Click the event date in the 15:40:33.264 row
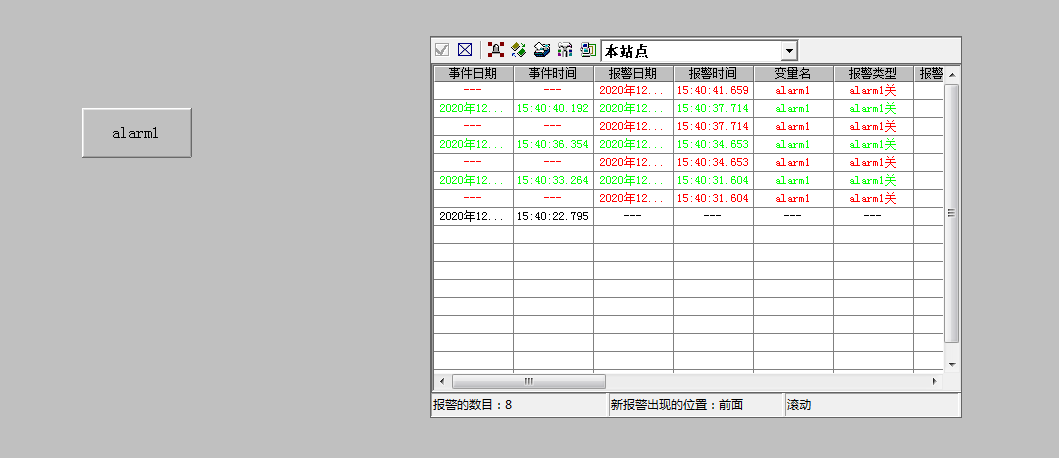This screenshot has width=1059, height=458. [x=473, y=180]
